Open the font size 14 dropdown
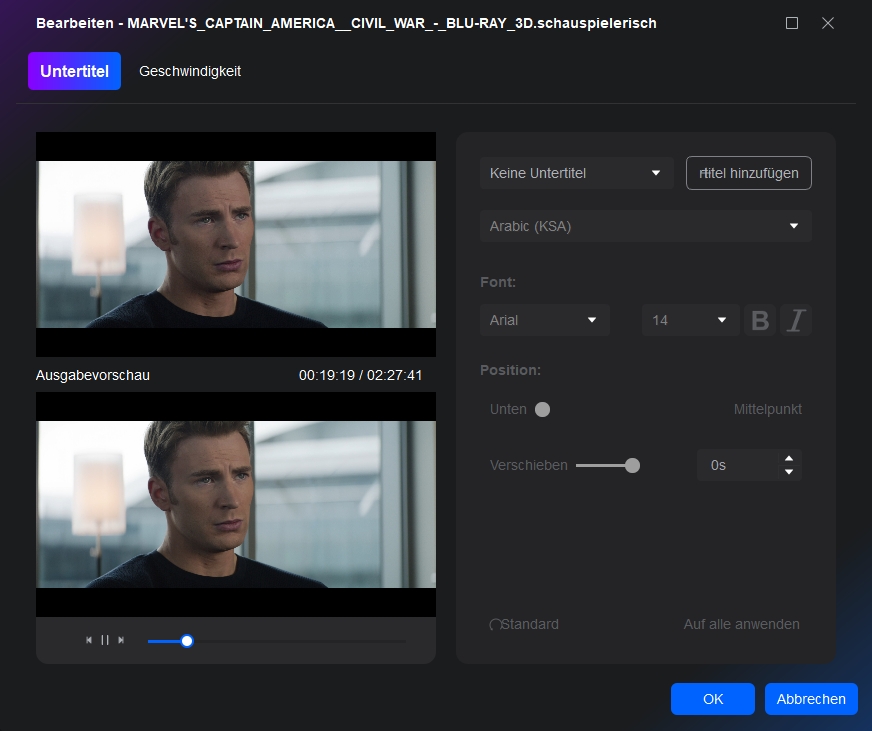 point(691,320)
